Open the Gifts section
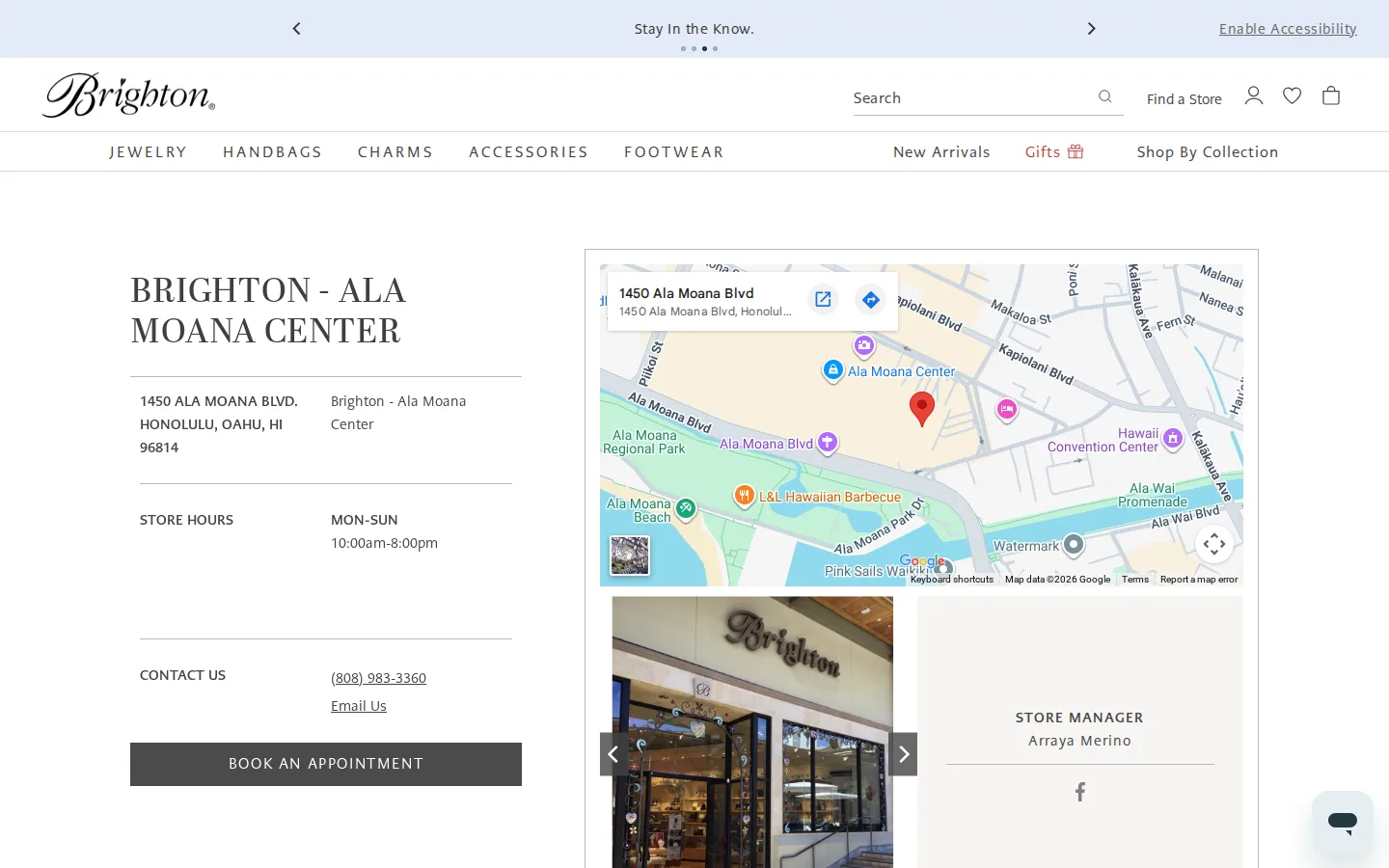Viewport: 1389px width, 868px height. click(1054, 152)
